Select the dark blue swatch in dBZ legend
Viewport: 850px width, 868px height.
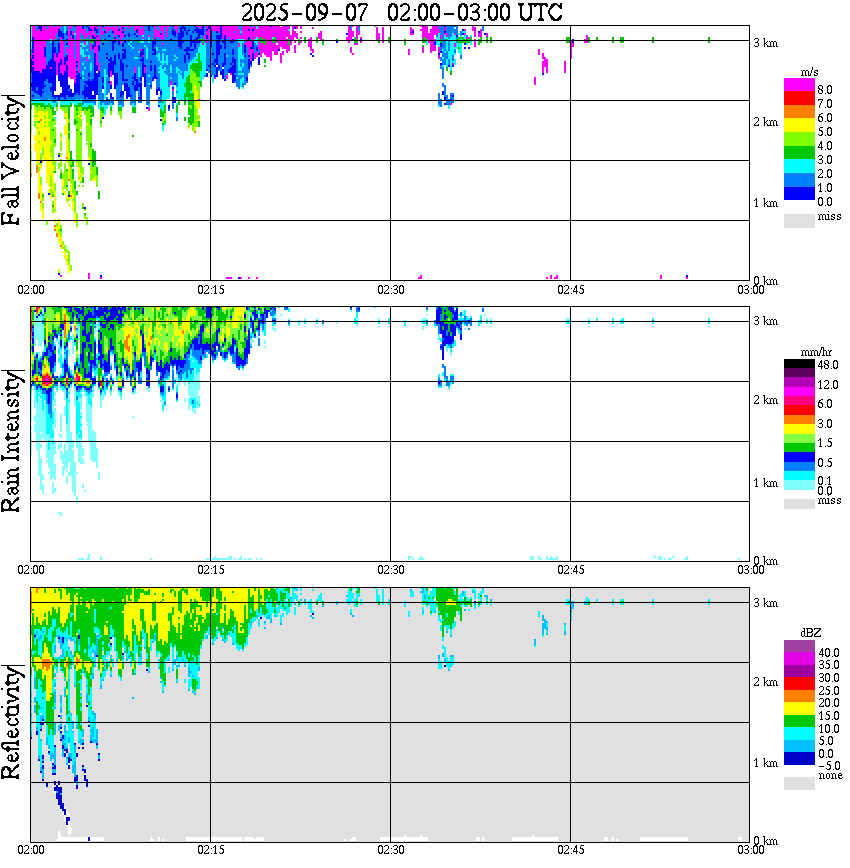pos(799,758)
